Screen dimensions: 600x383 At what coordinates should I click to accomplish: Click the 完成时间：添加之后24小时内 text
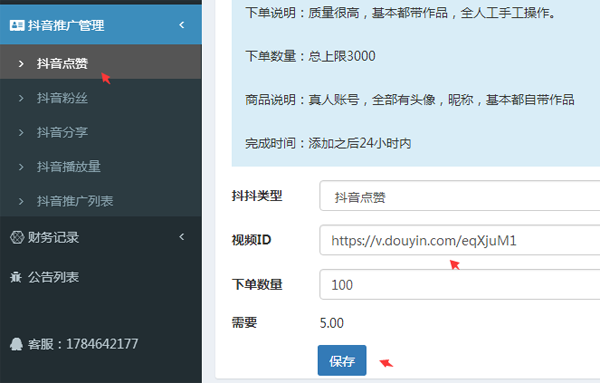(x=328, y=143)
